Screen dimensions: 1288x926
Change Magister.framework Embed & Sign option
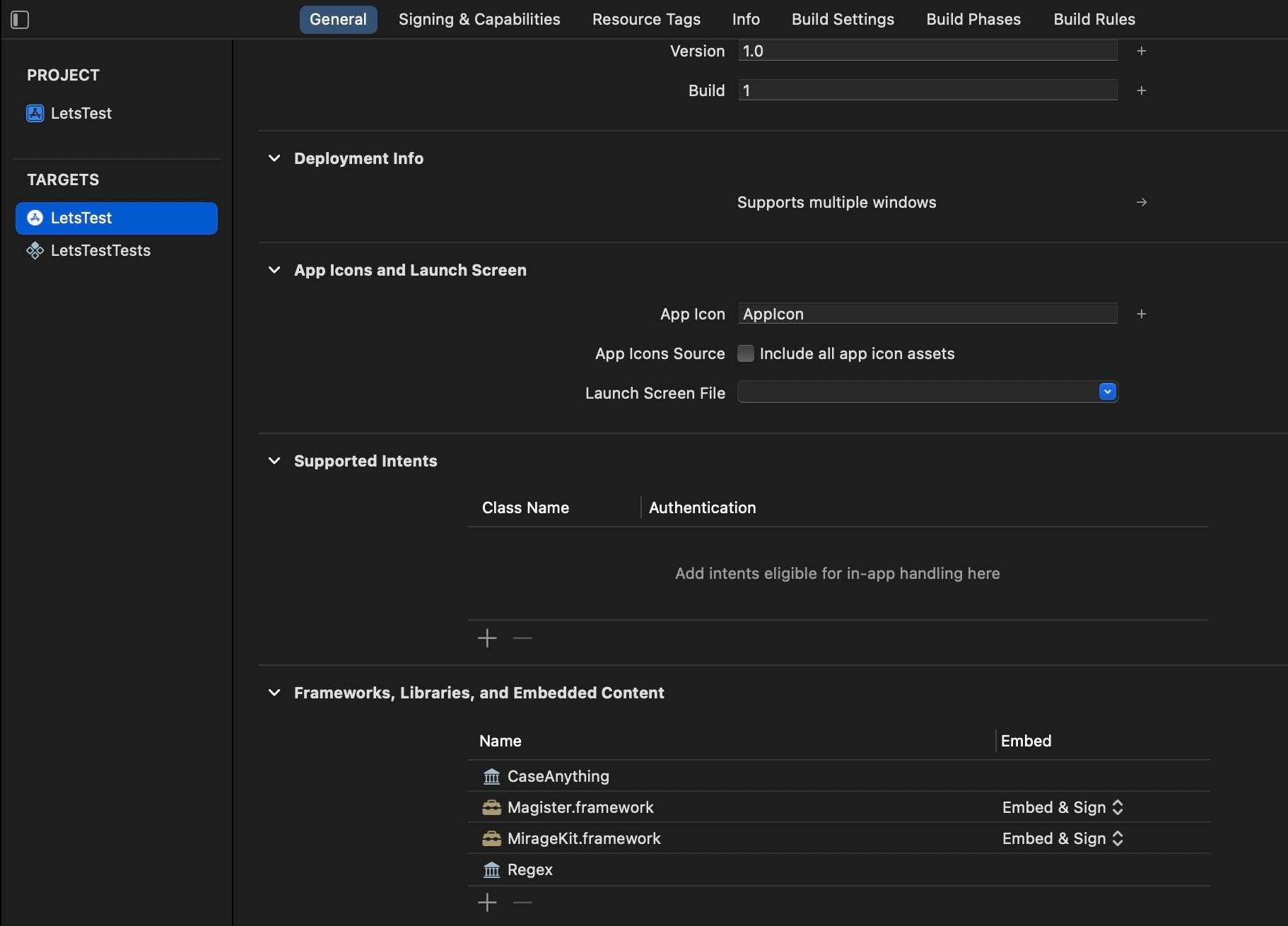[1062, 807]
